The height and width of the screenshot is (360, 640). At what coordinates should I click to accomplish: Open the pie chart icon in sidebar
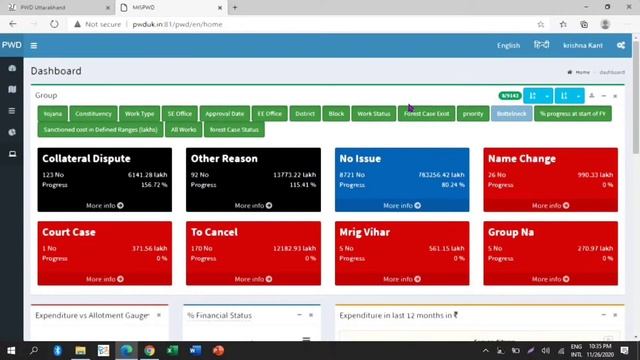pyautogui.click(x=12, y=132)
